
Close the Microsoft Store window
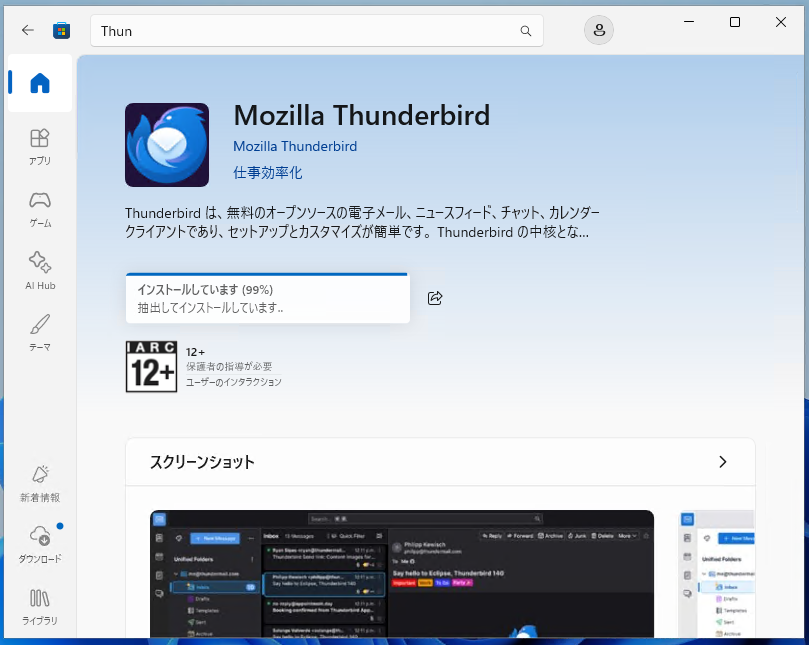pos(781,22)
